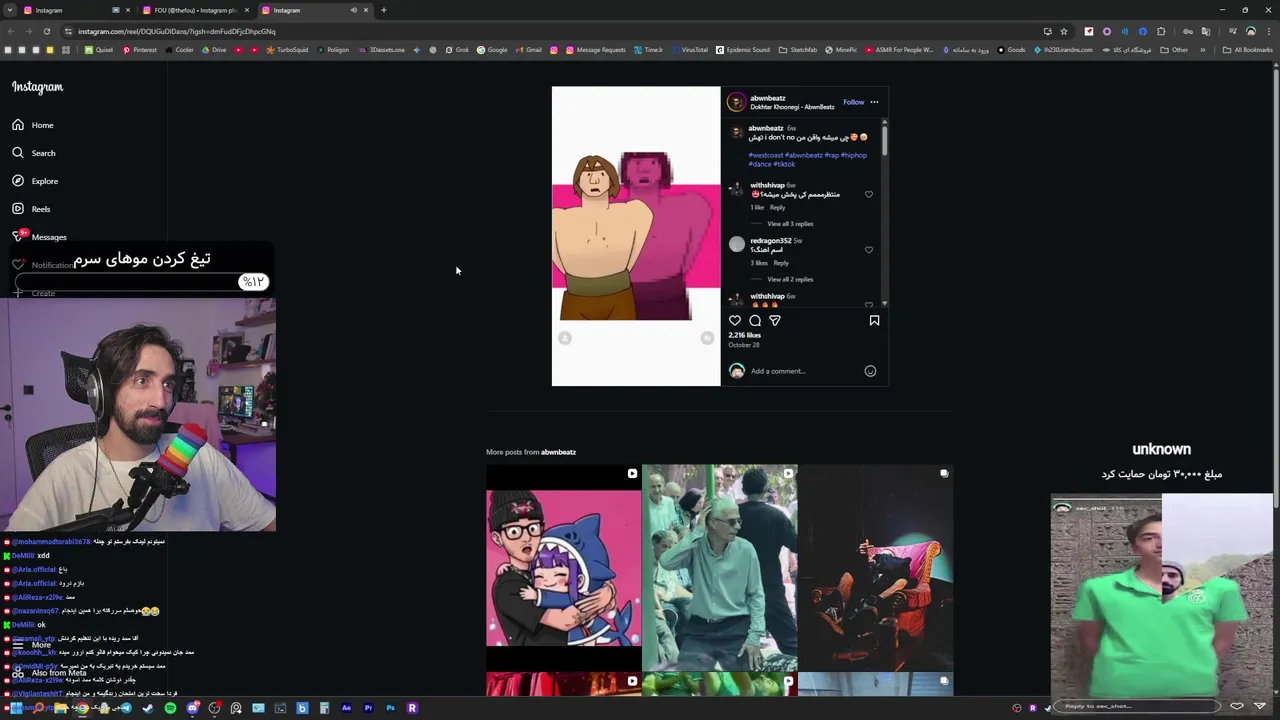Viewport: 1280px width, 720px height.
Task: Close the active Instagram tab
Action: point(366,10)
